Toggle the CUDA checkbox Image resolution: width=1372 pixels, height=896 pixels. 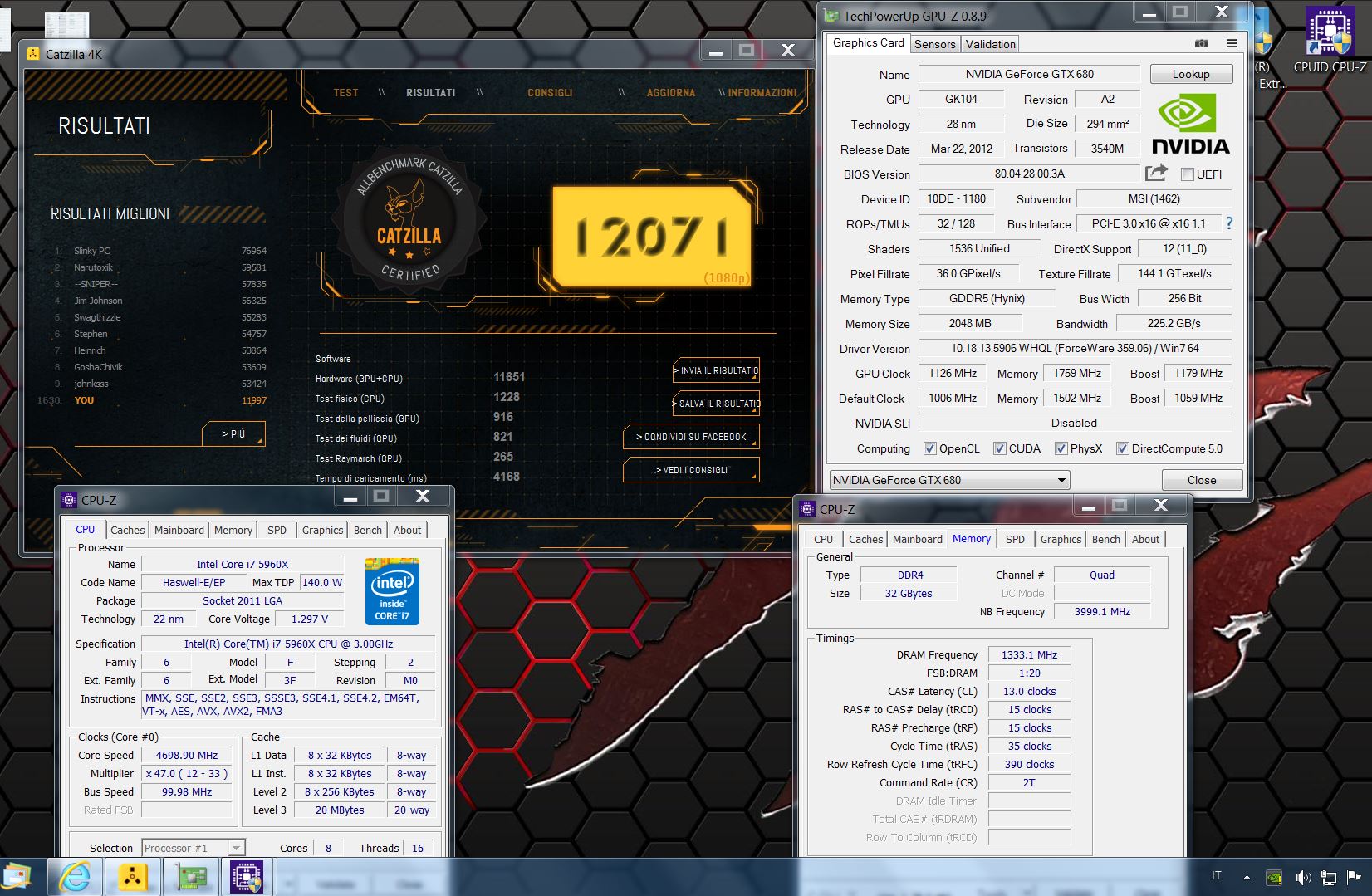point(1000,448)
